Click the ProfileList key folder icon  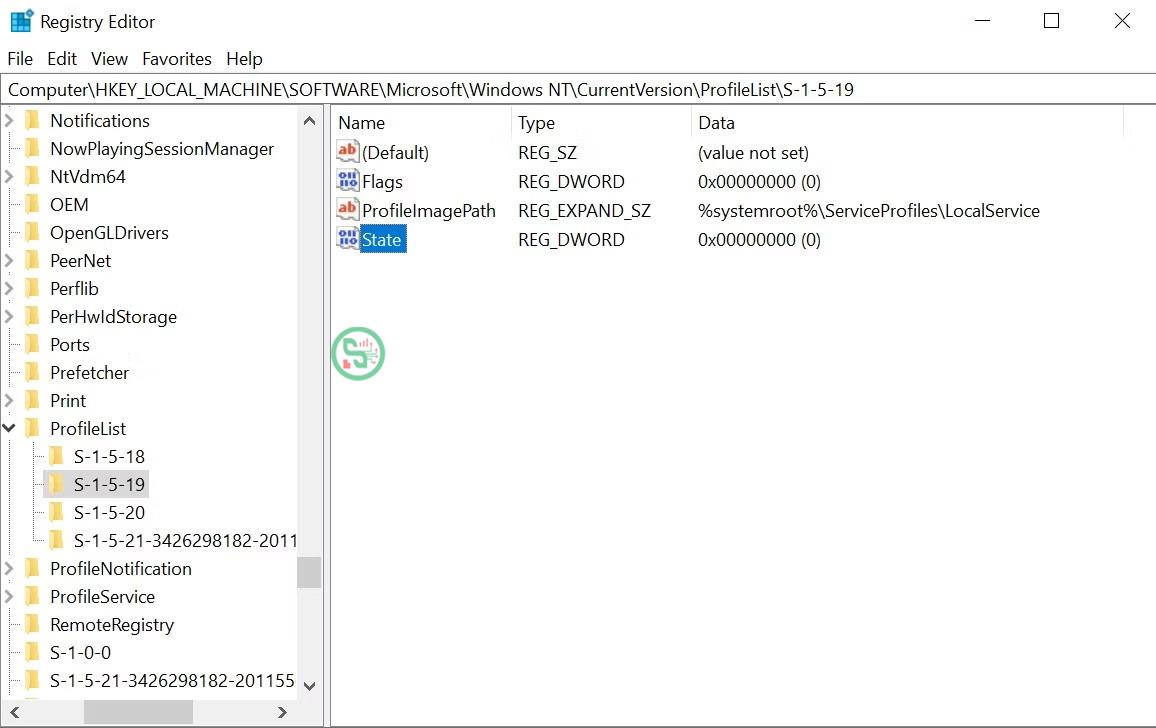click(x=32, y=429)
